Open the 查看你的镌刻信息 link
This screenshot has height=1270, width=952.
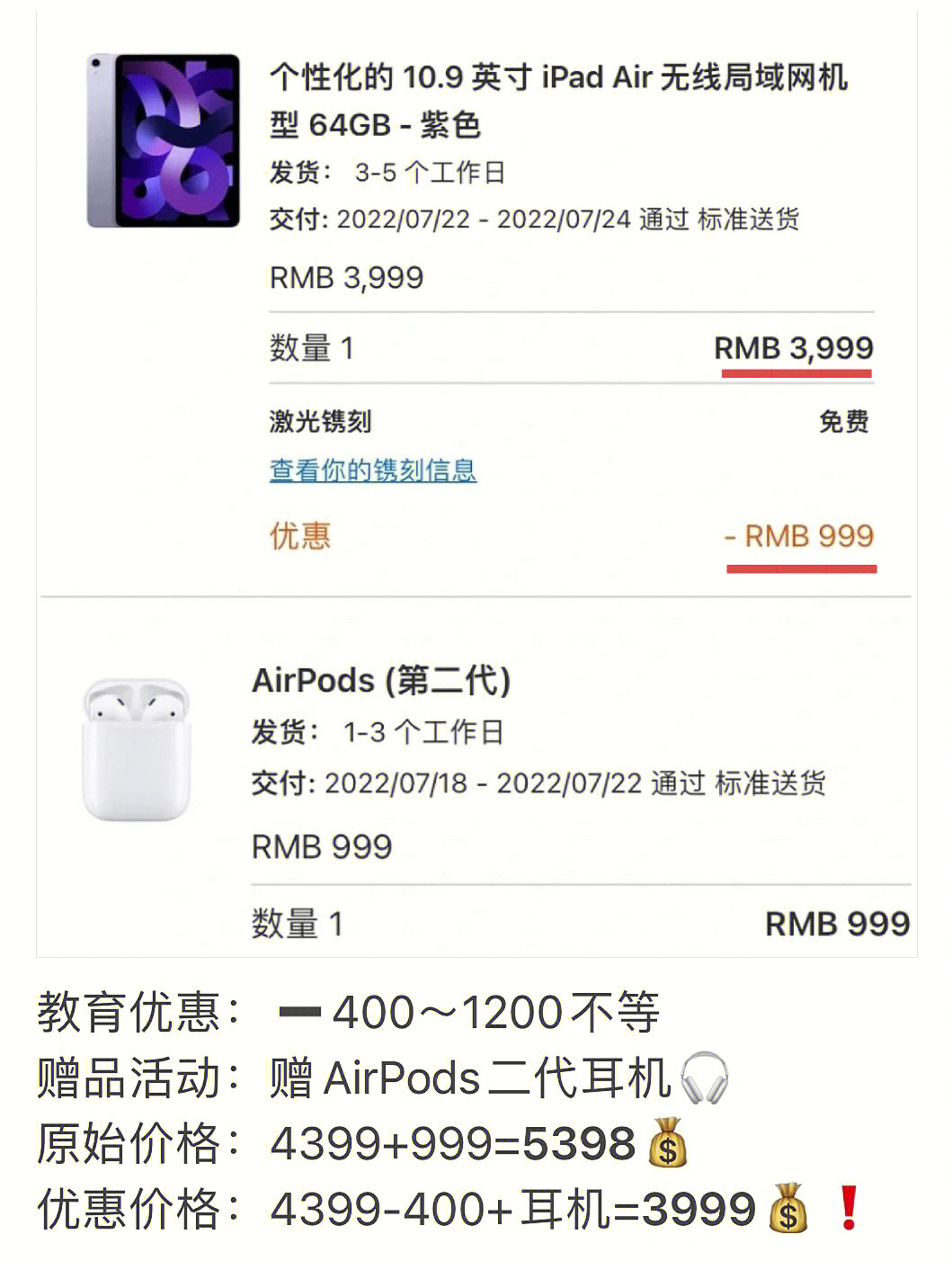click(372, 470)
